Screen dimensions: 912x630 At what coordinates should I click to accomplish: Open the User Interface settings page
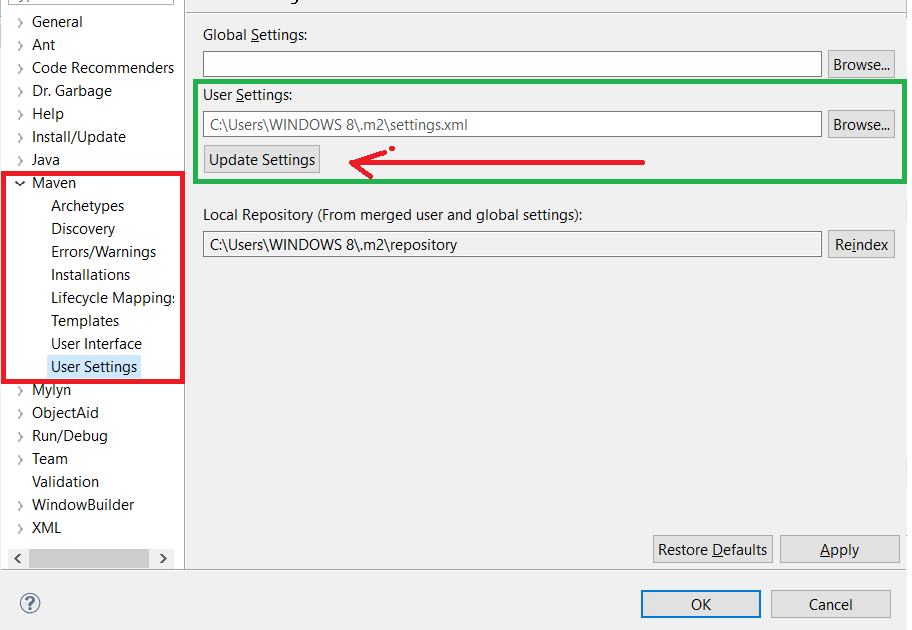[96, 343]
